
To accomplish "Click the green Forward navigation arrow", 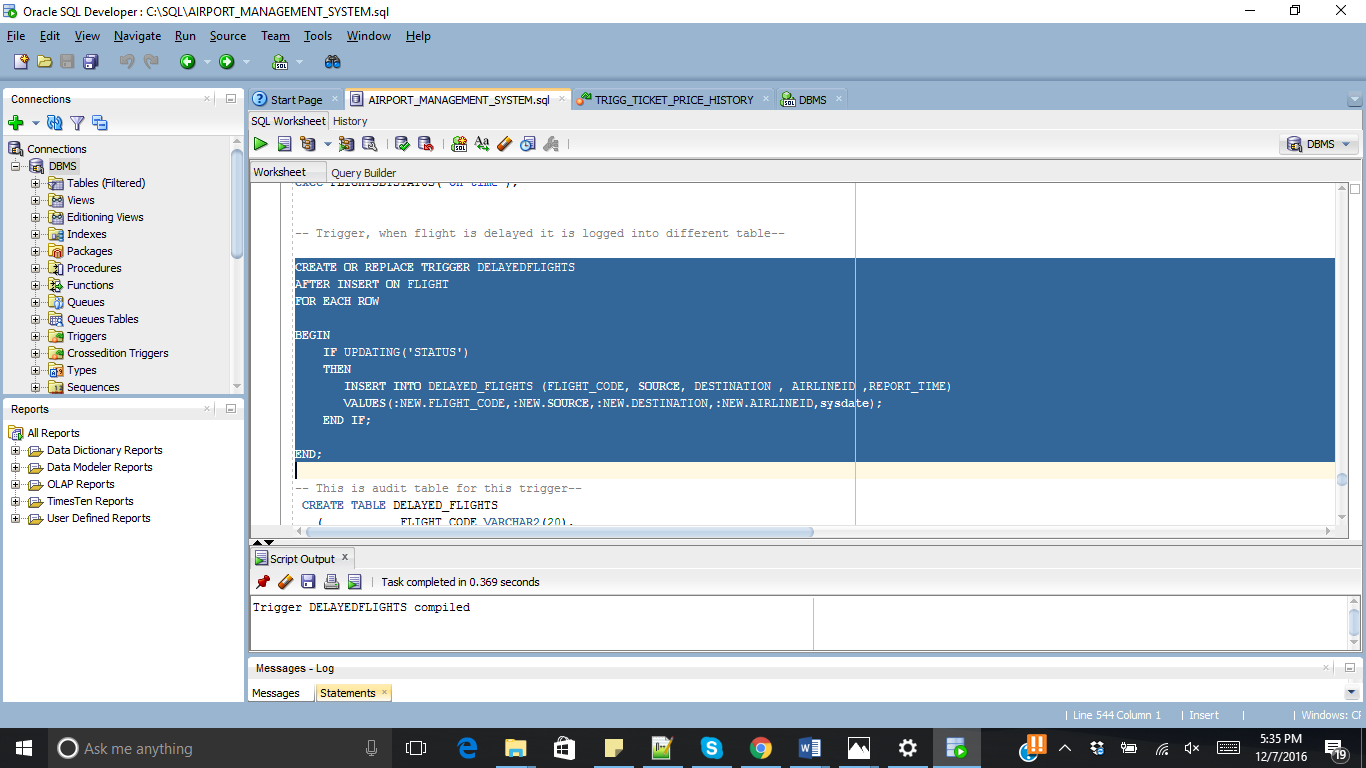I will click(227, 62).
